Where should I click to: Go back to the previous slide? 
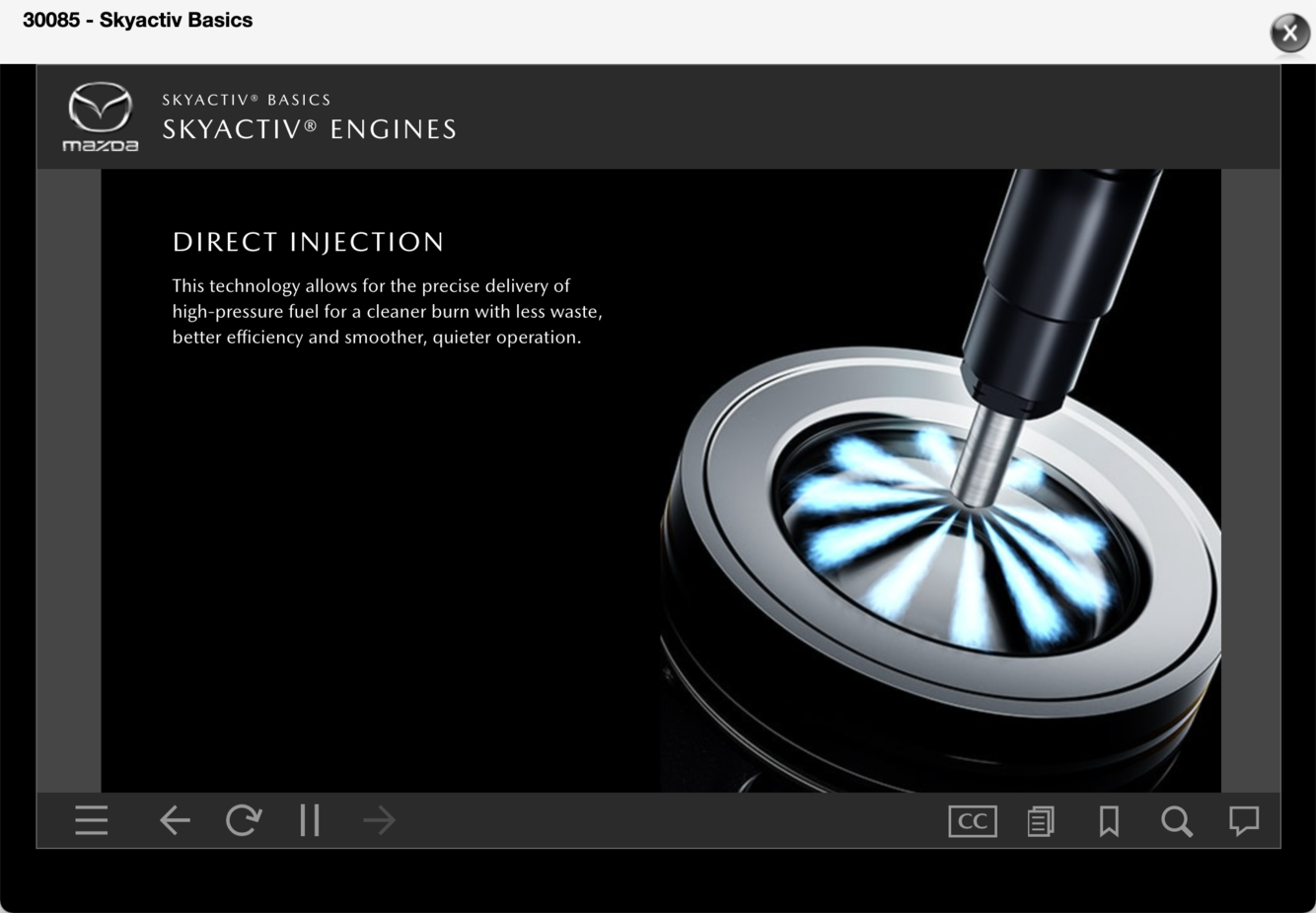click(x=175, y=820)
